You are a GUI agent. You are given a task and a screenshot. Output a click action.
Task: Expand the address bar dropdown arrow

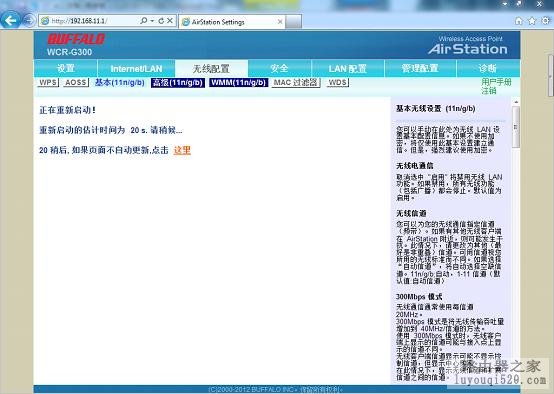tap(152, 21)
